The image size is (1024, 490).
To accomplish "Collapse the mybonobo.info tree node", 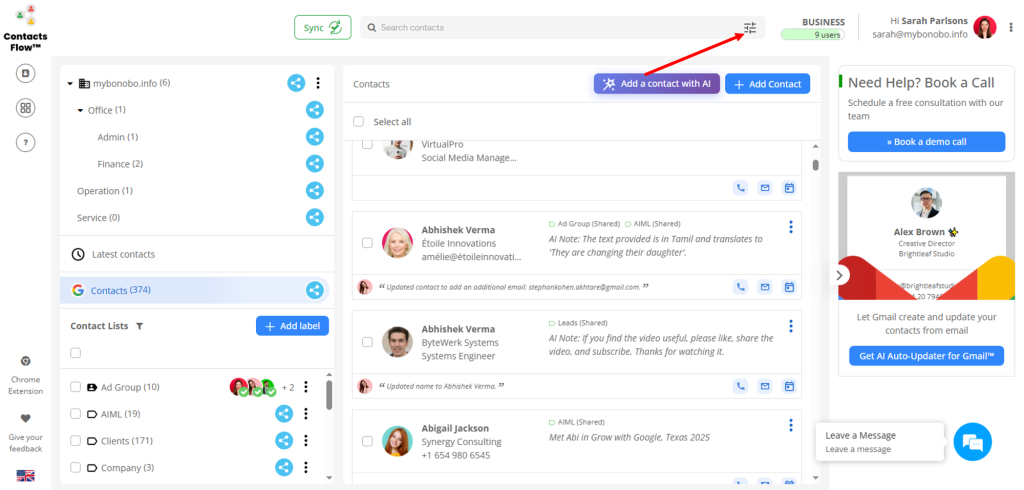I will tap(70, 84).
